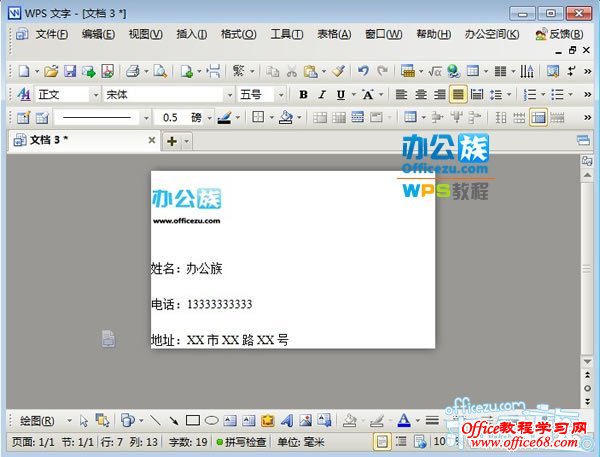Expand the line spacing dropdown arrow
This screenshot has width=600, height=457.
click(509, 94)
